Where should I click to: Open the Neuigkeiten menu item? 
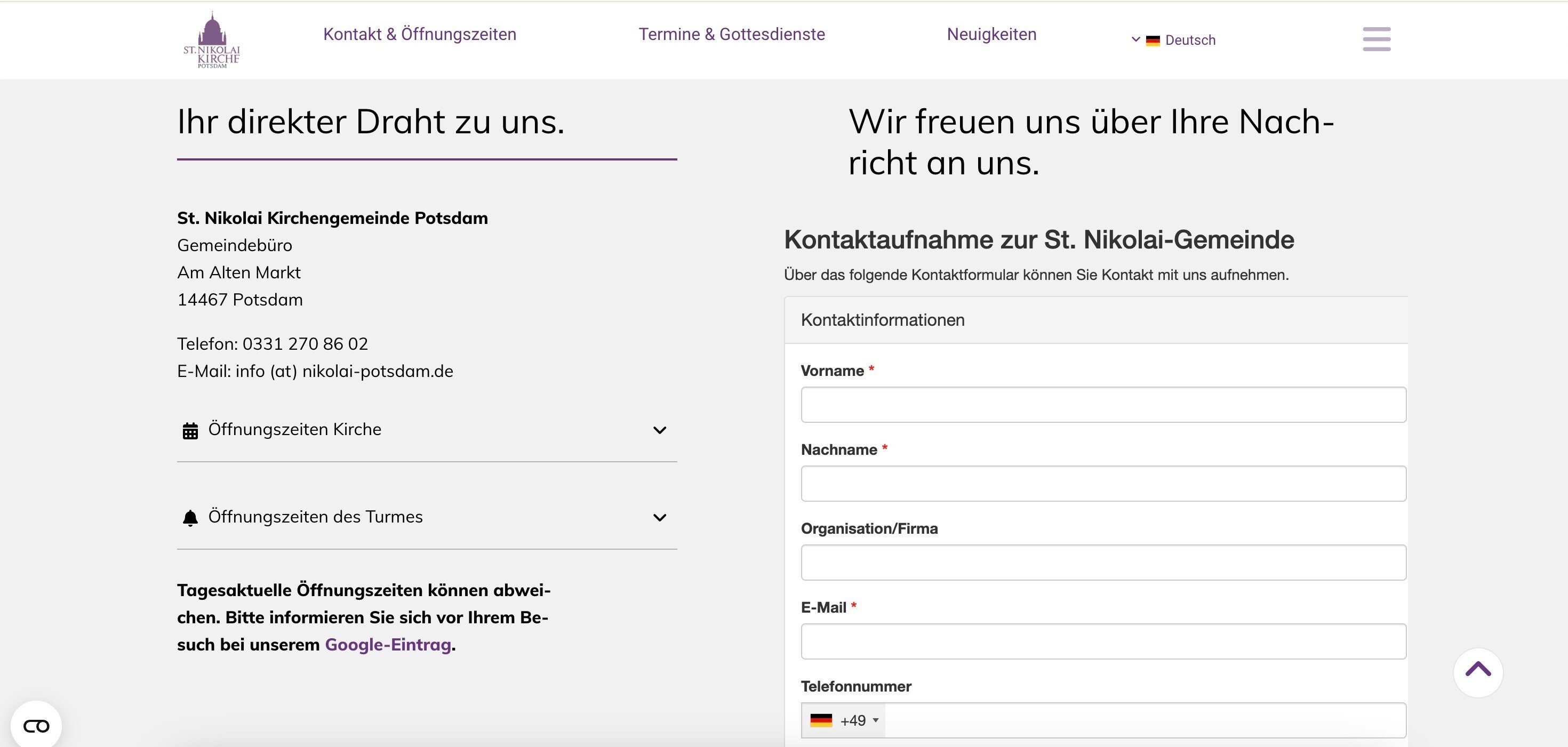(991, 34)
